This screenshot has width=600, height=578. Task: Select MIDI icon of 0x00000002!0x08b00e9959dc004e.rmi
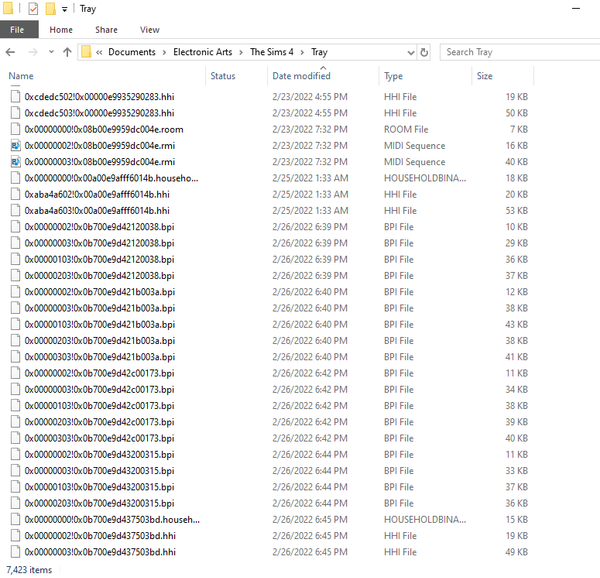pyautogui.click(x=15, y=145)
